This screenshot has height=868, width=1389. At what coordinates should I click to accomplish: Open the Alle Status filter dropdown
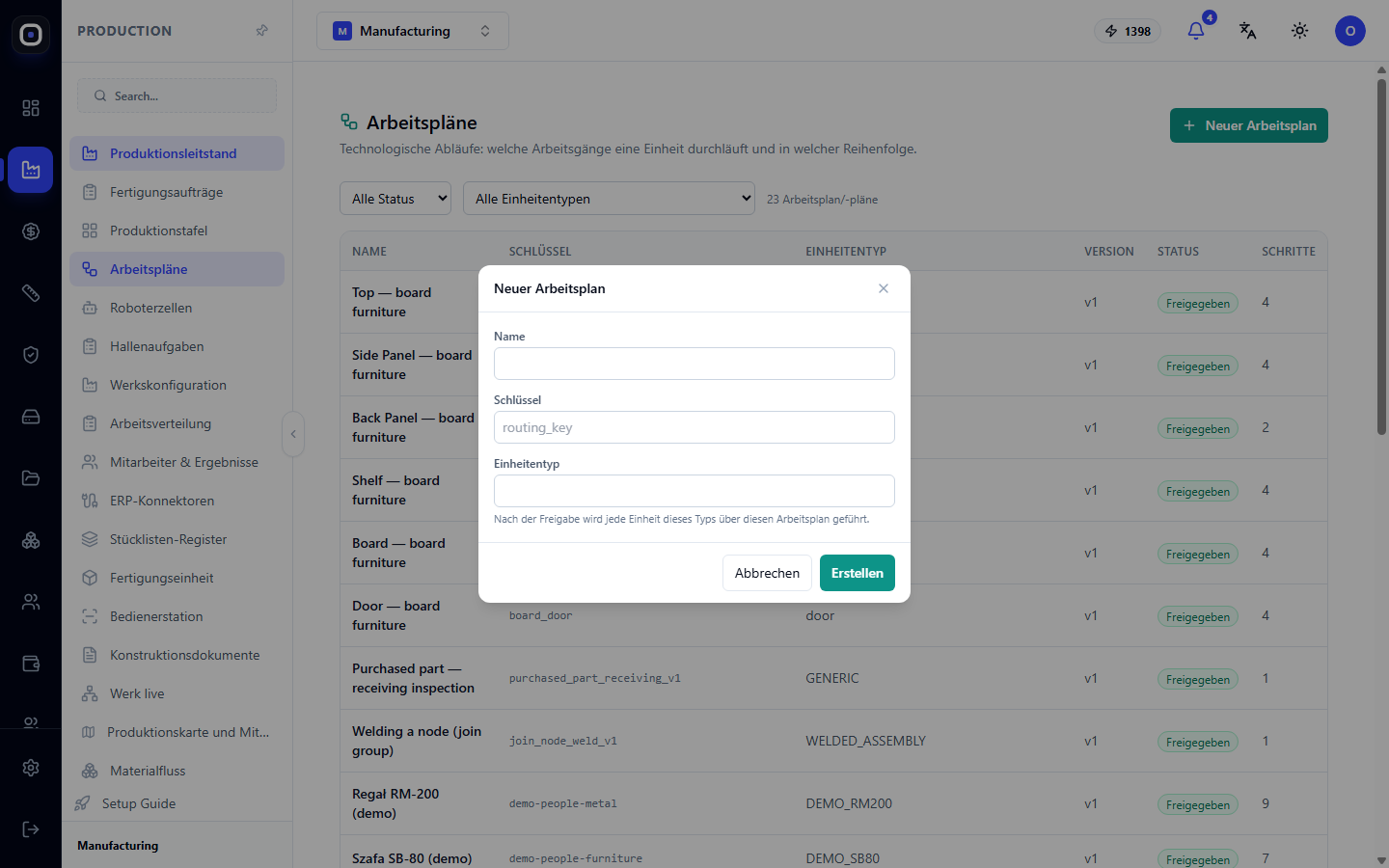[x=395, y=199]
